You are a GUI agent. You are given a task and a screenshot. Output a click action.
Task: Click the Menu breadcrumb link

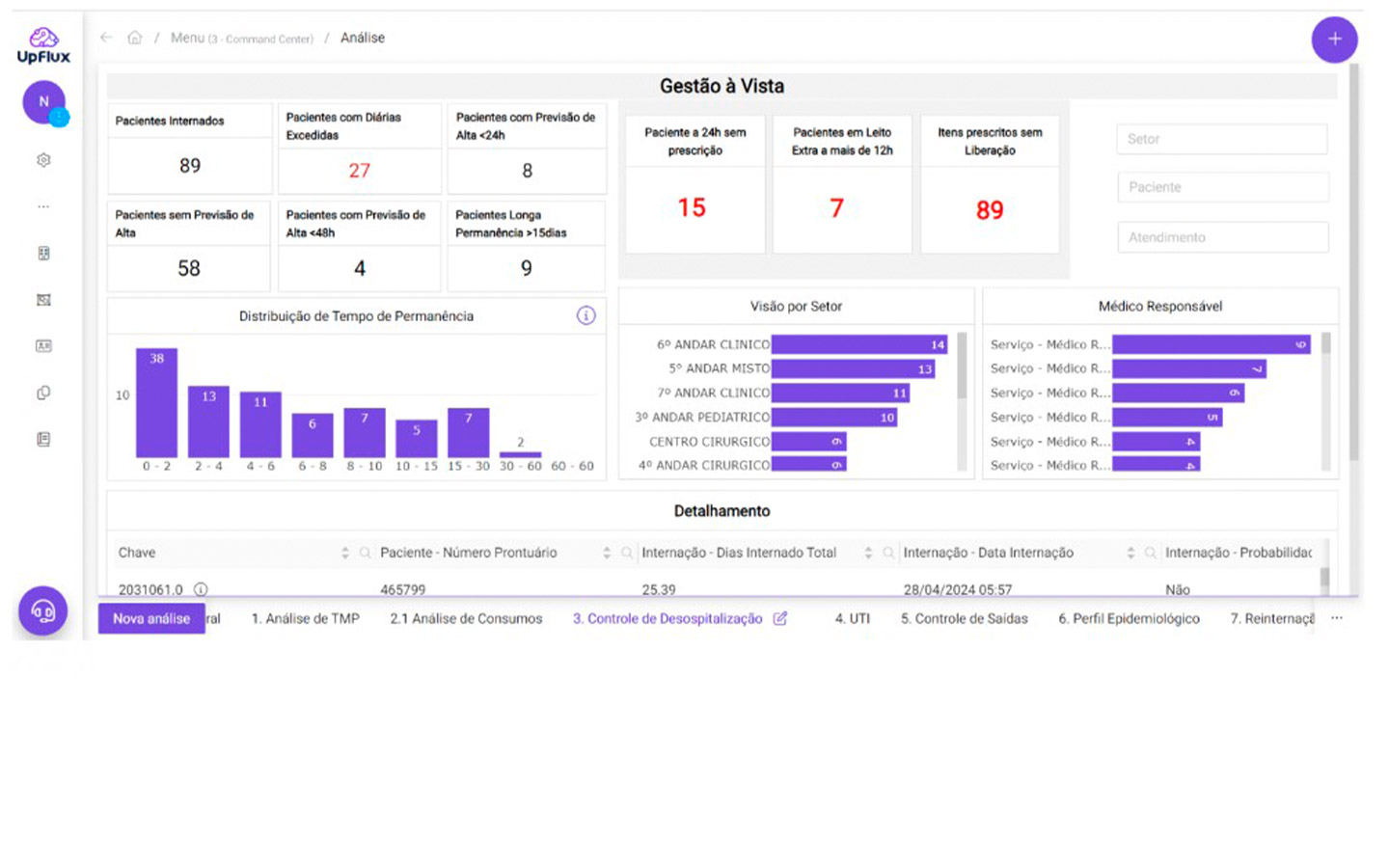187,38
